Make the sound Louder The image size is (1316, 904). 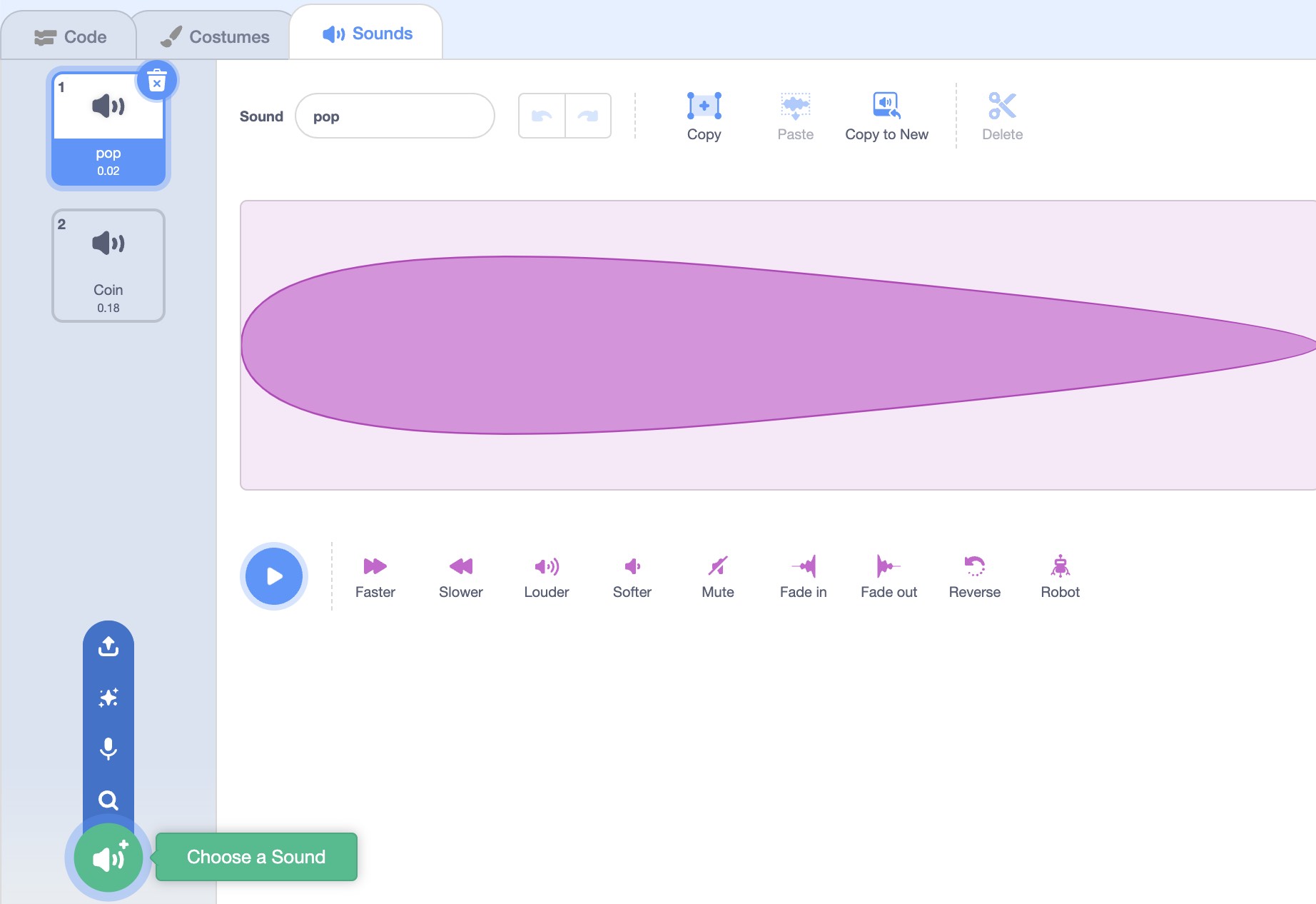pyautogui.click(x=546, y=578)
